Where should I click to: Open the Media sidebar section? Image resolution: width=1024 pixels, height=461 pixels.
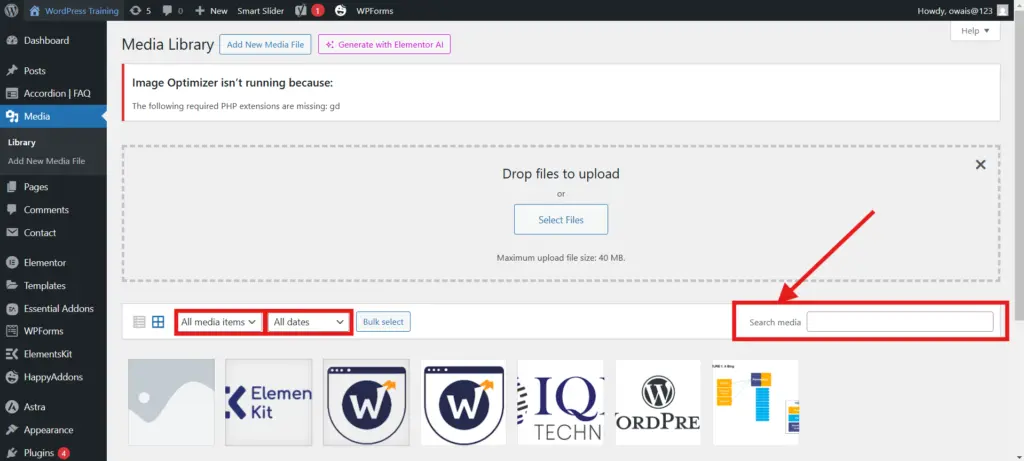[54, 116]
